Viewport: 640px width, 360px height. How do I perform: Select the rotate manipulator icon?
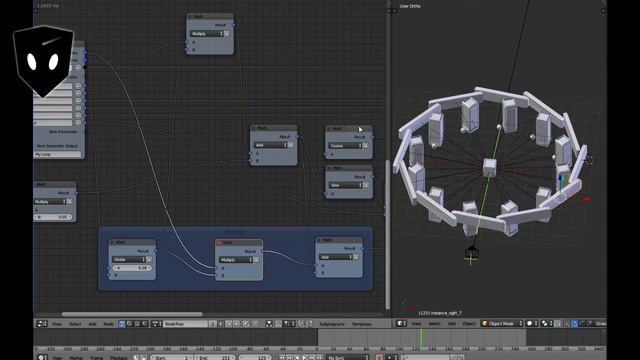(582, 323)
